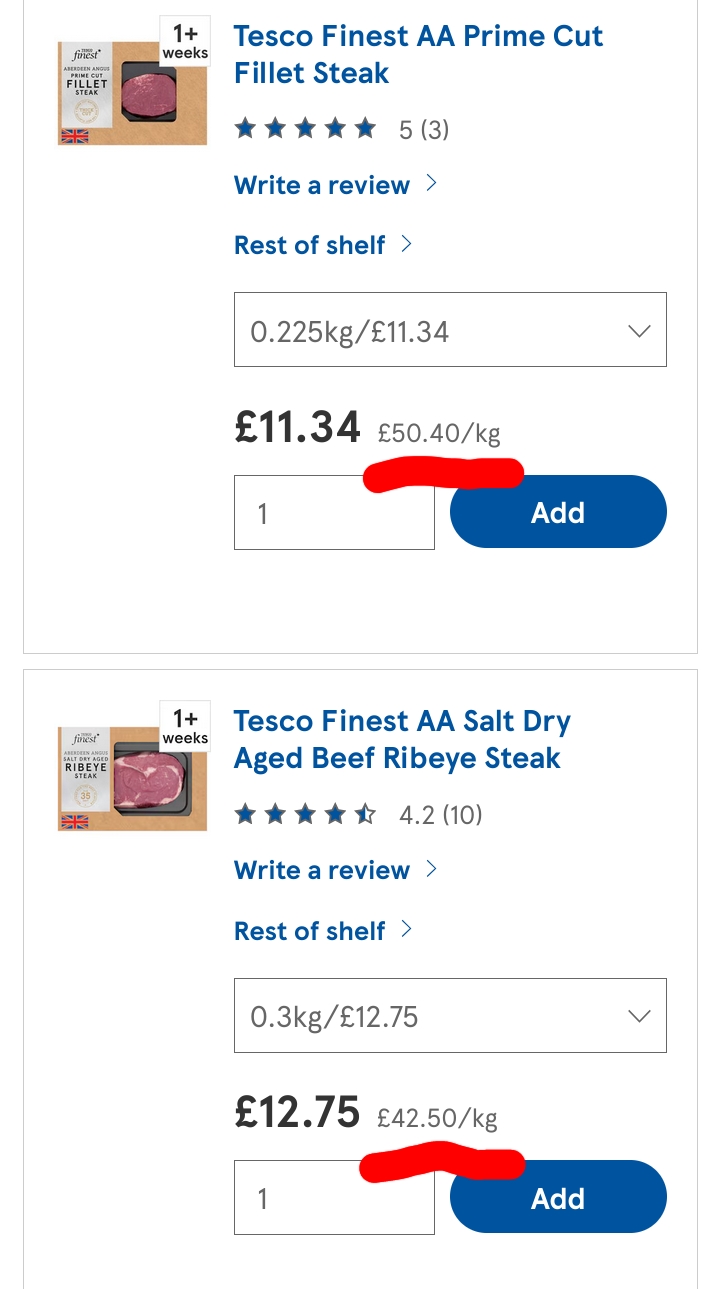Click the Fillet Steak five-star rating
The height and width of the screenshot is (1289, 720).
[305, 129]
